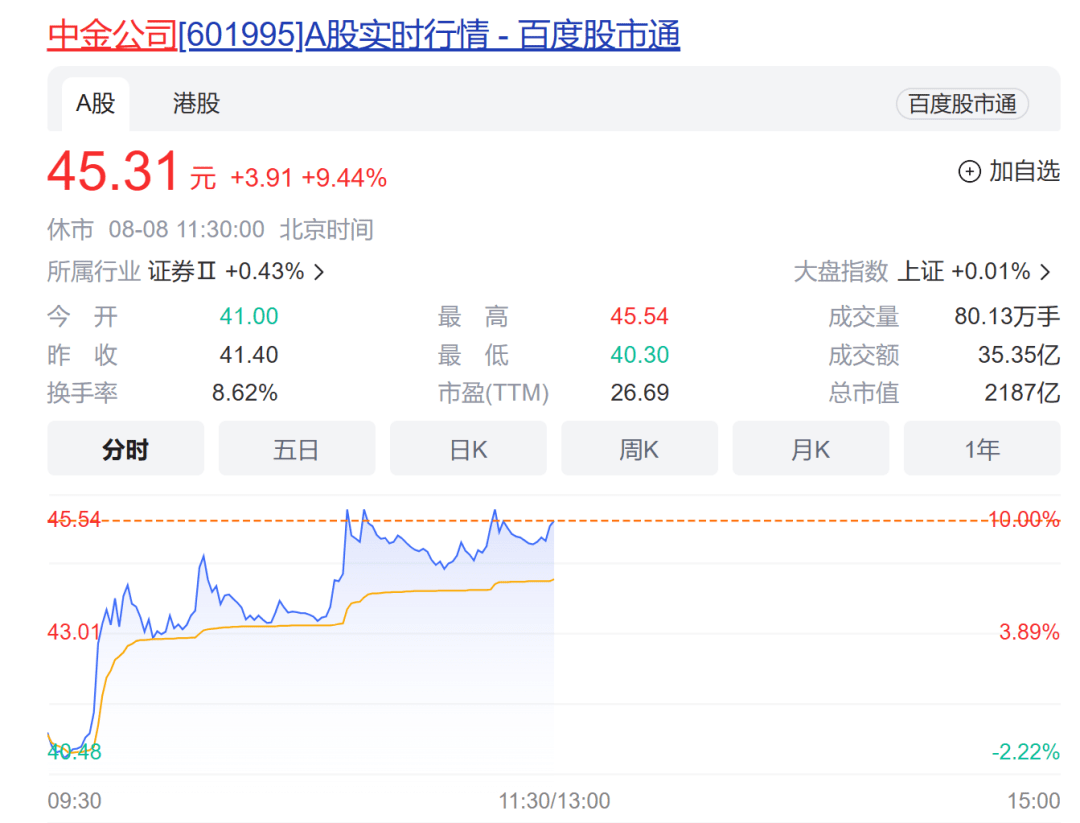This screenshot has height=823, width=1080.
Task: Open the 证券Ⅱ industry link
Action: coord(183,272)
